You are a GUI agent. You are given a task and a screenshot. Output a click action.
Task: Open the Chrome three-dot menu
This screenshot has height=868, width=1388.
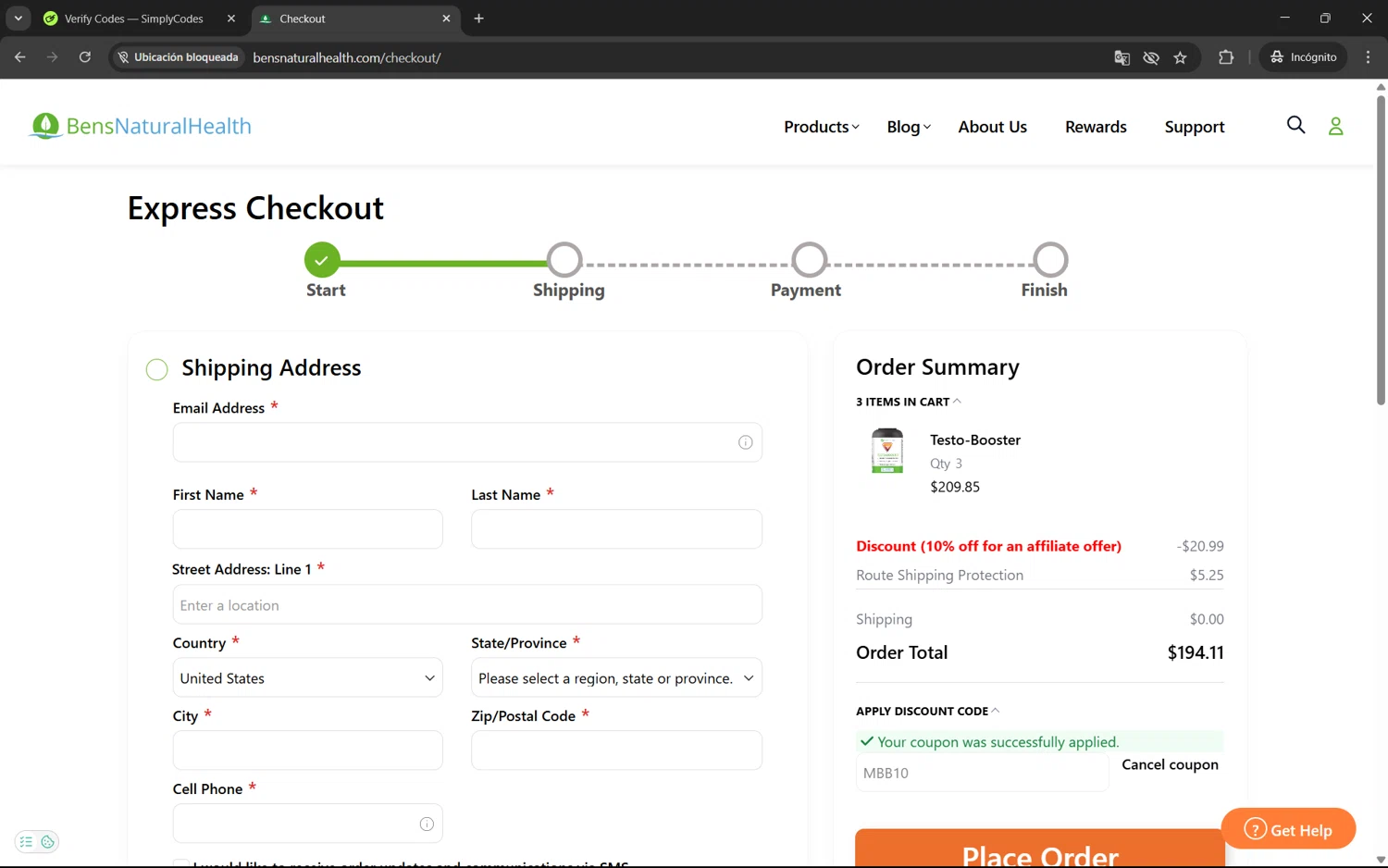(1368, 57)
